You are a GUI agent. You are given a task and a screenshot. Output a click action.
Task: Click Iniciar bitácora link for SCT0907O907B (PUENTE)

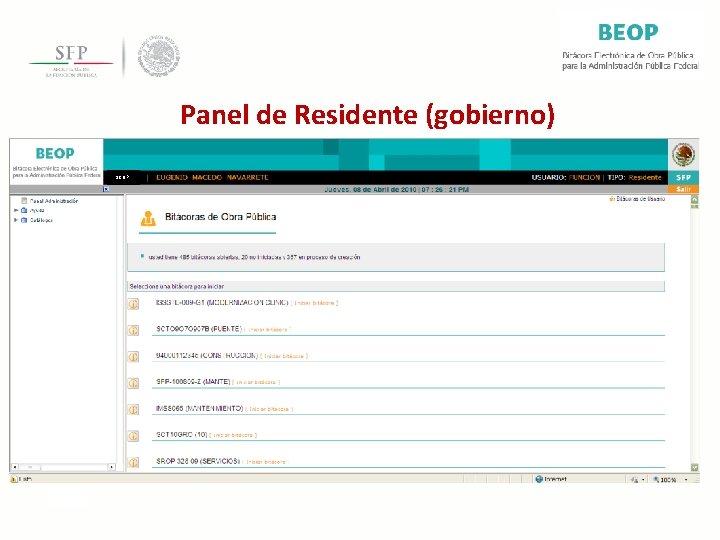[x=268, y=329]
